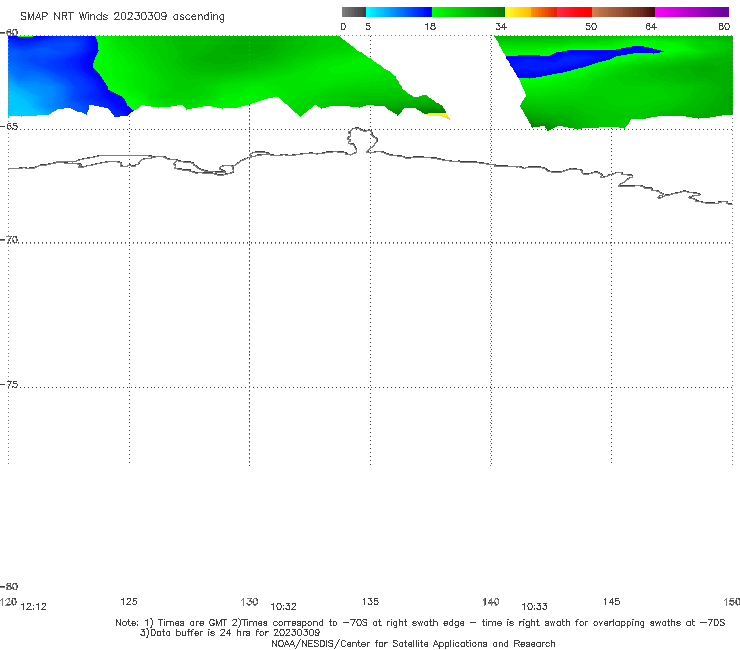
Task: Click the NOAA/NESDIS credit line
Action: pyautogui.click(x=413, y=643)
